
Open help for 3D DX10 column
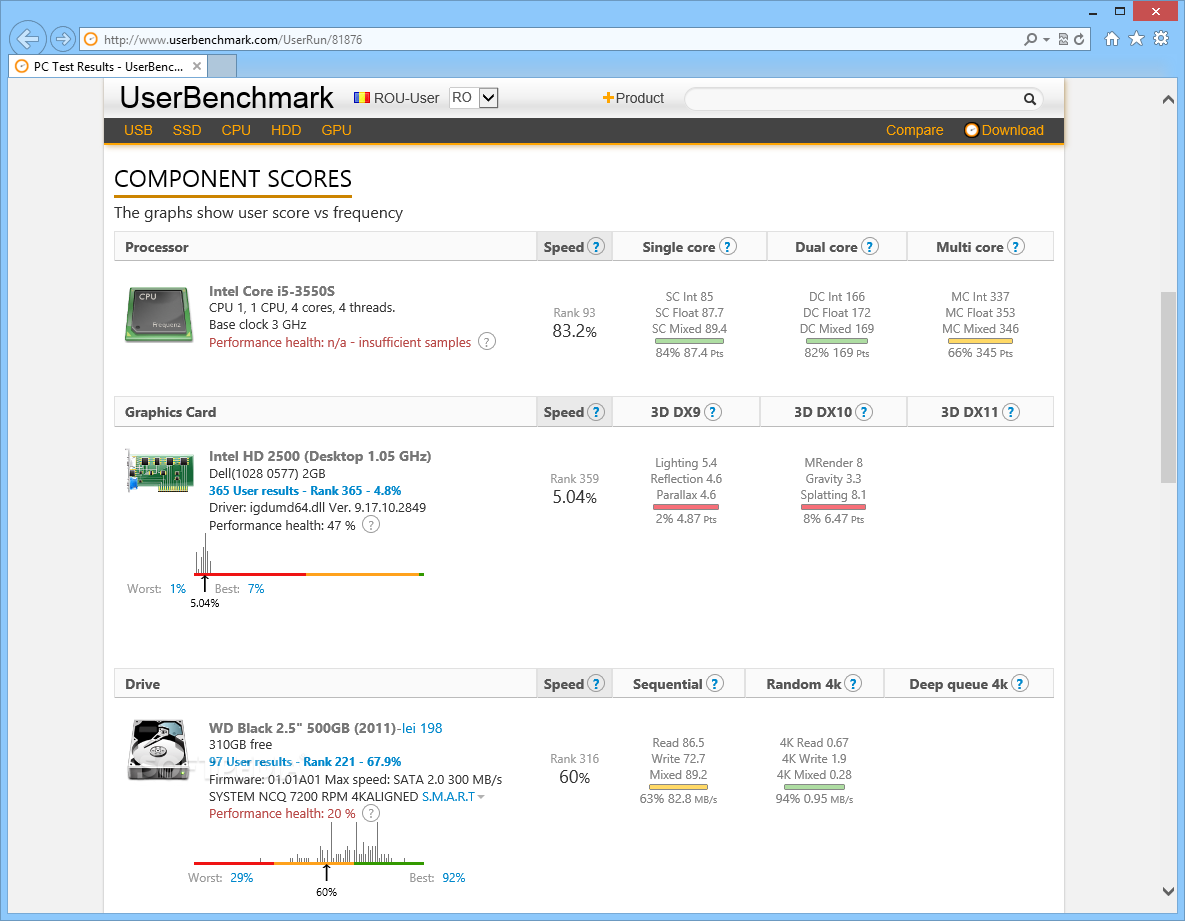click(x=864, y=412)
